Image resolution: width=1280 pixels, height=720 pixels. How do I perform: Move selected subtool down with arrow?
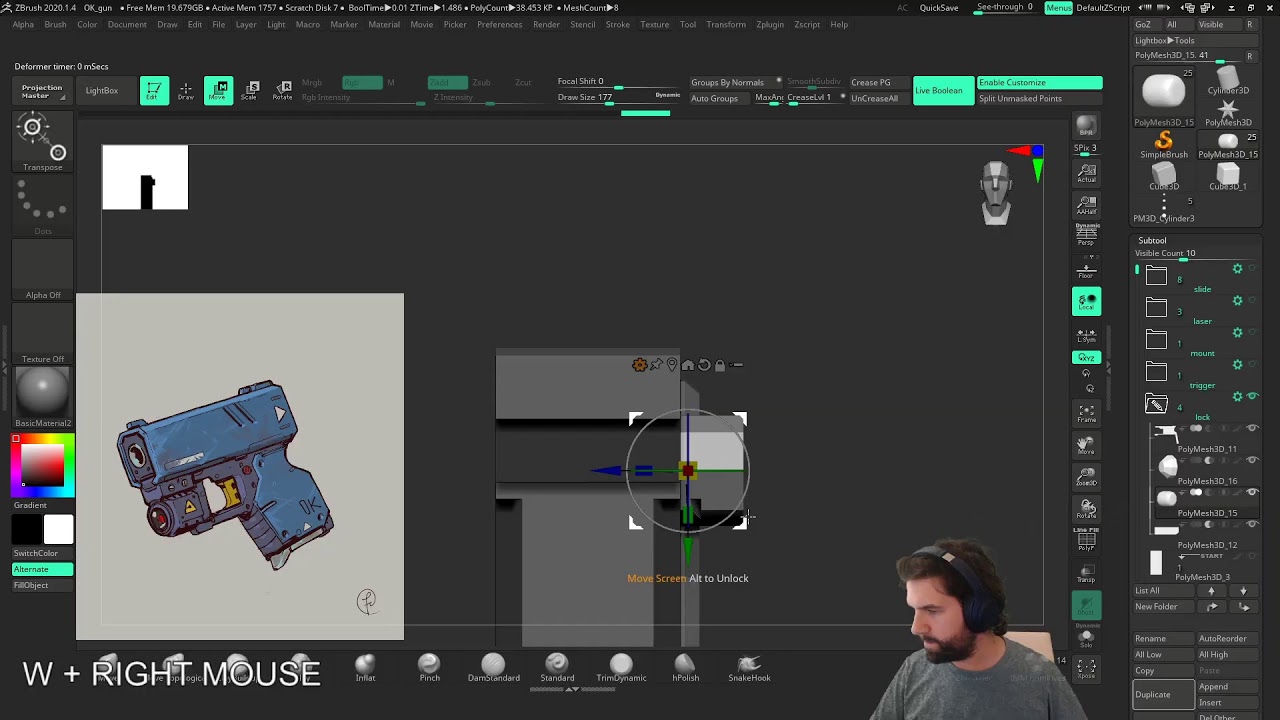coord(1243,591)
